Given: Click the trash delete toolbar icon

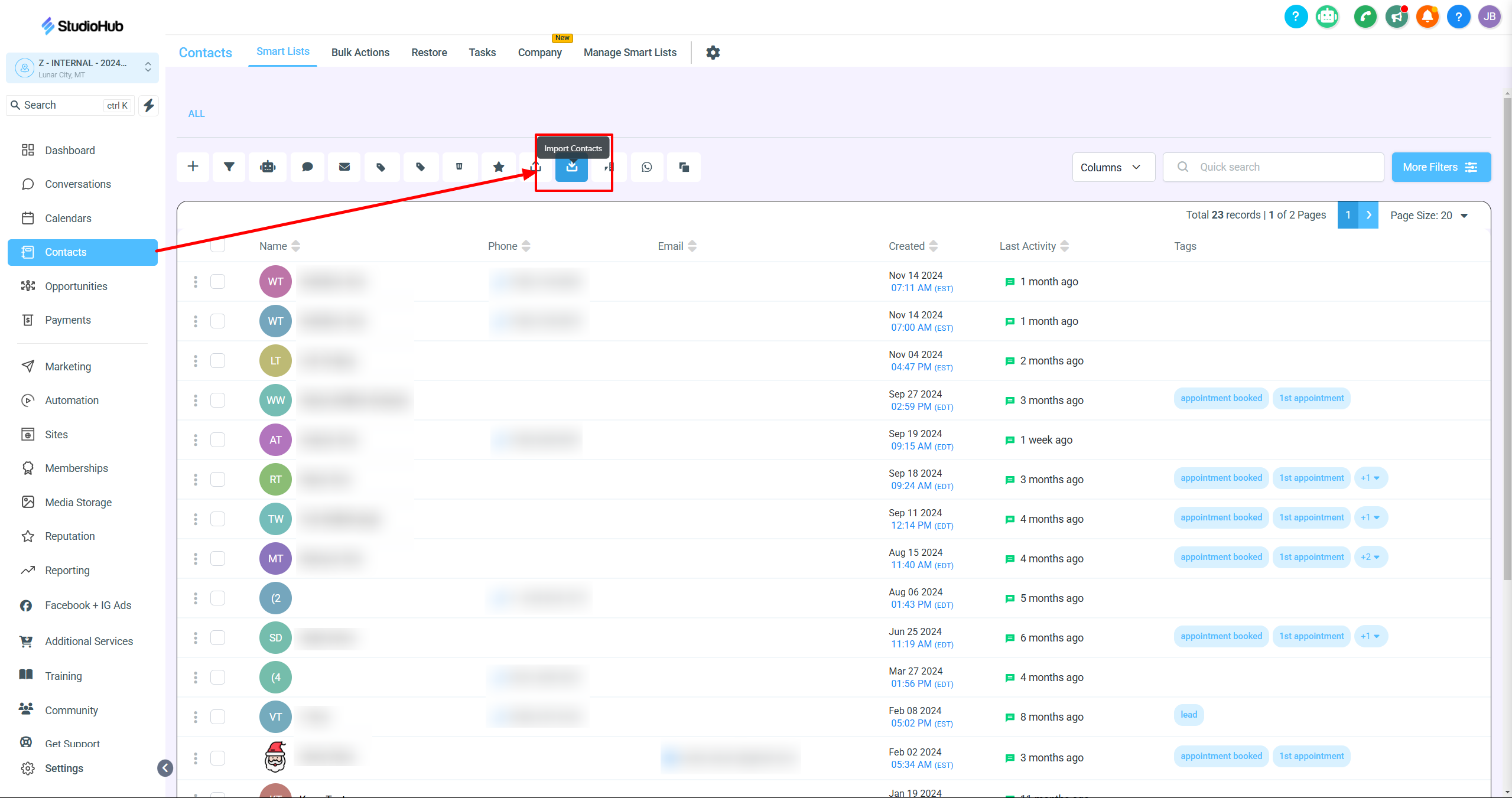Looking at the screenshot, I should tap(459, 167).
